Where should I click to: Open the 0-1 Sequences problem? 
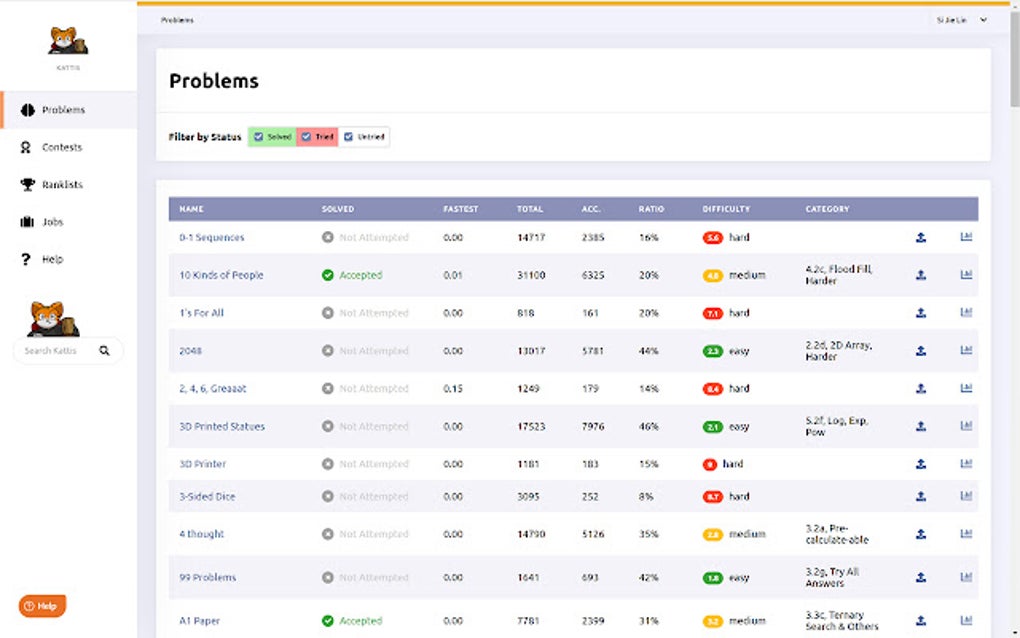tap(211, 237)
